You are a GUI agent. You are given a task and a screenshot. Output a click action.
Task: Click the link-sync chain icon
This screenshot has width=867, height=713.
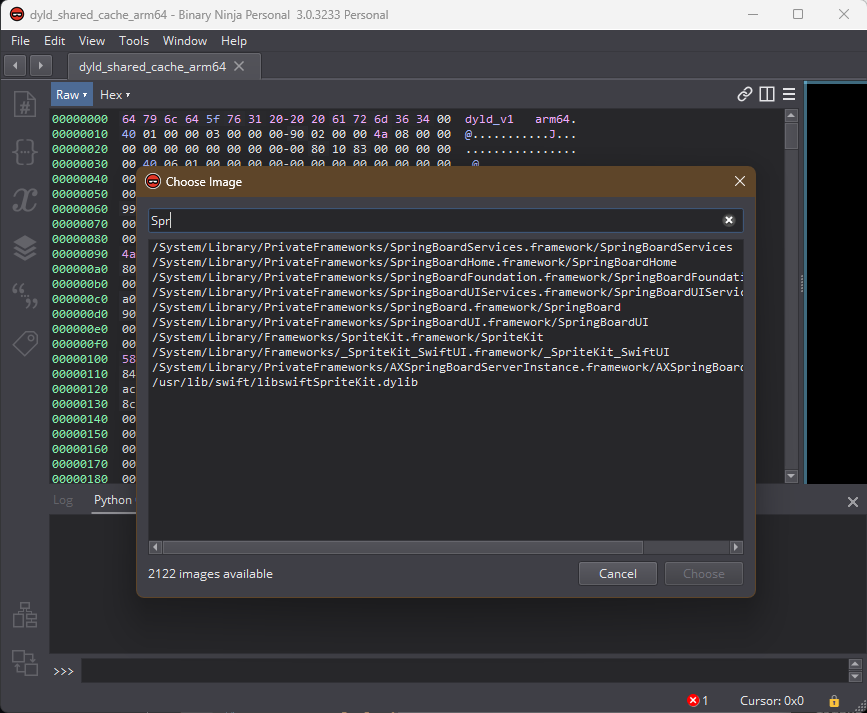tap(744, 95)
